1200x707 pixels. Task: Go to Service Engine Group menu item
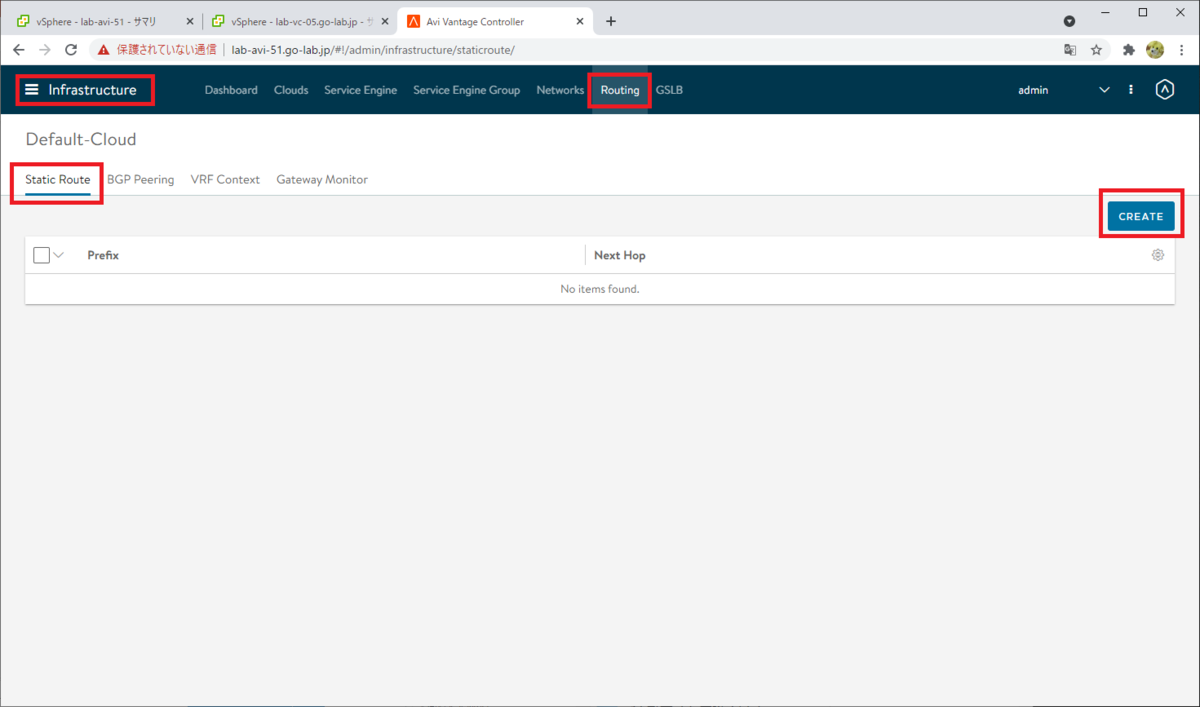466,90
